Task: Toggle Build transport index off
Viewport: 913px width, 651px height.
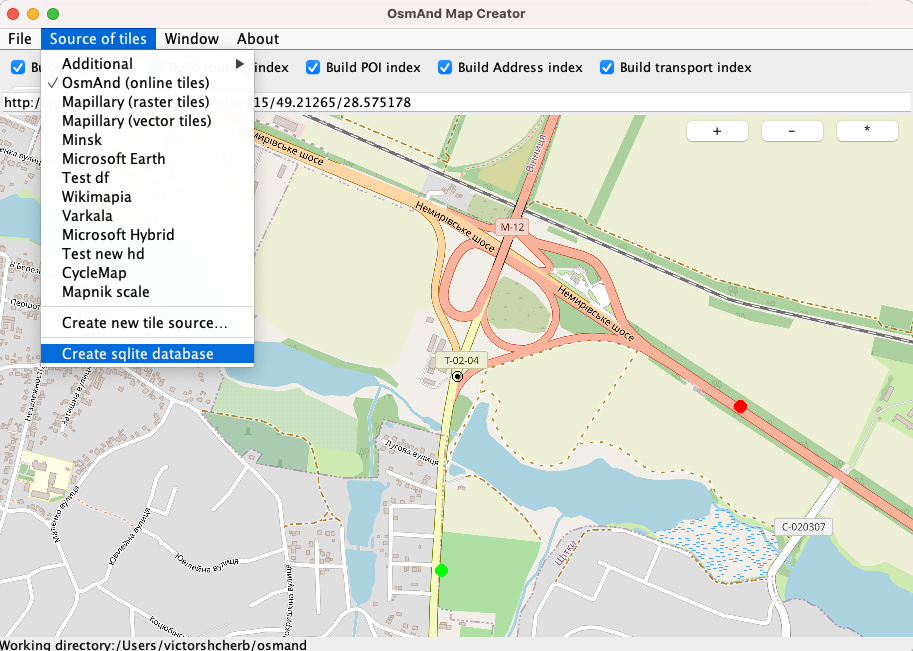Action: pos(607,67)
